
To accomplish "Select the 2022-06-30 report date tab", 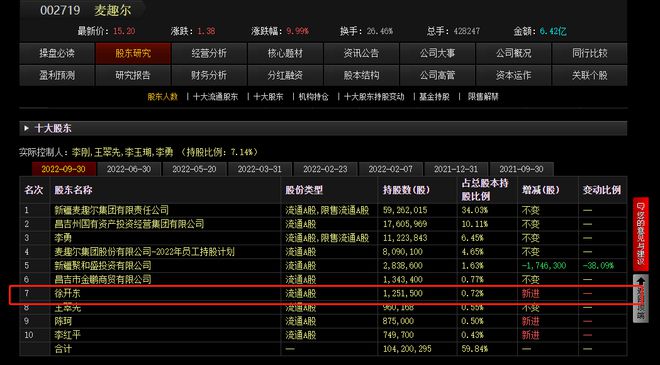I will click(x=129, y=169).
